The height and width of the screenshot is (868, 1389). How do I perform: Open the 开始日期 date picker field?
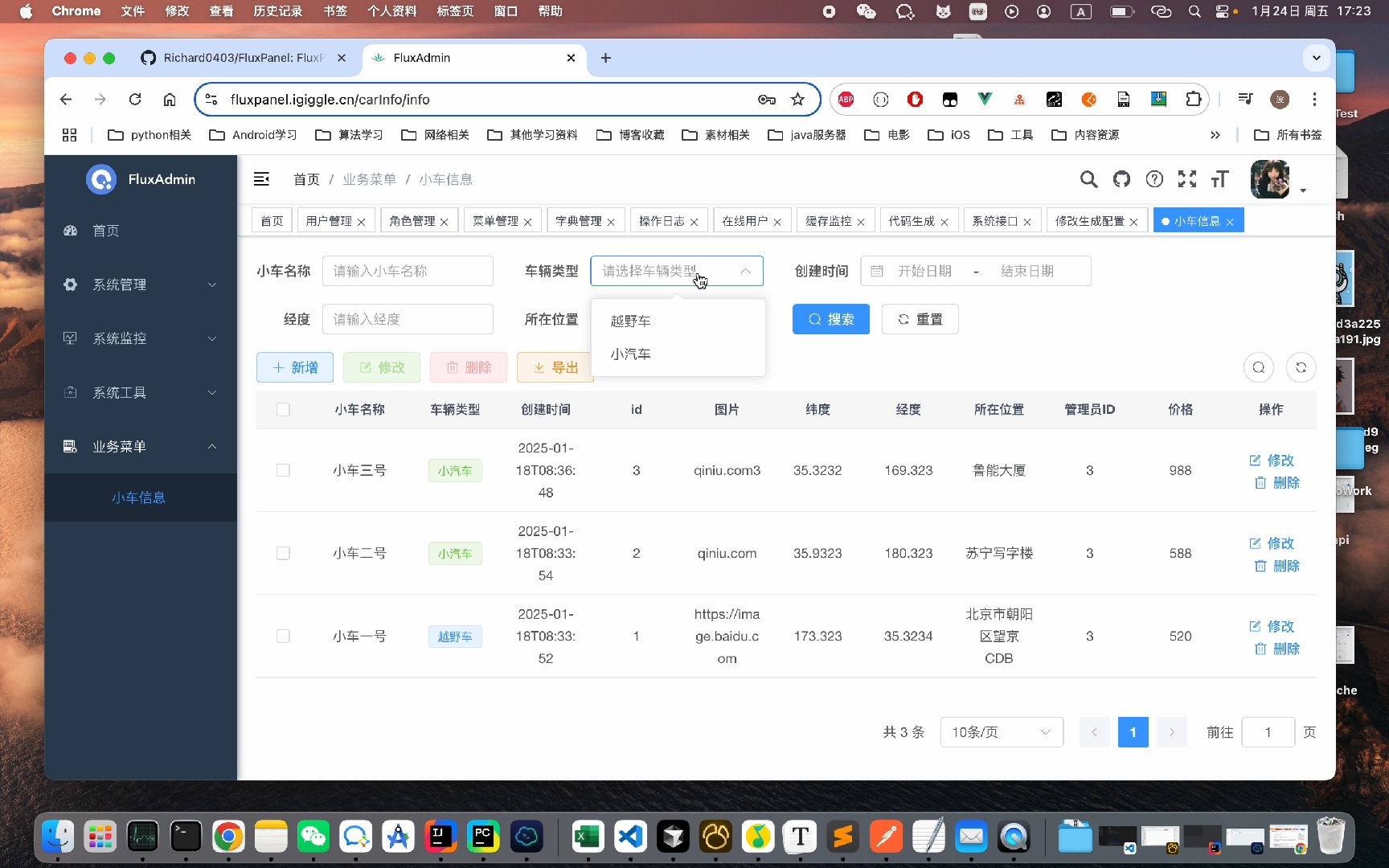click(x=924, y=272)
